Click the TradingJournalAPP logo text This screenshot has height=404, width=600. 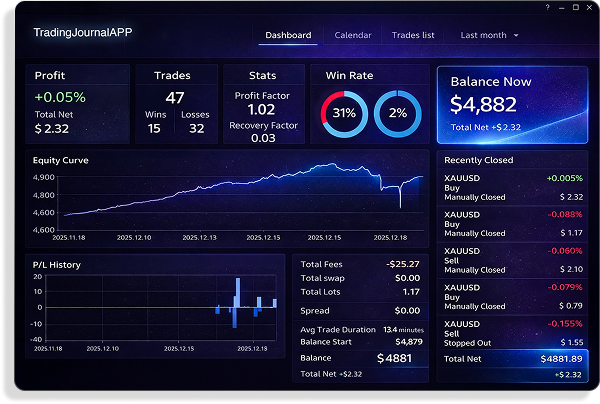pos(83,32)
